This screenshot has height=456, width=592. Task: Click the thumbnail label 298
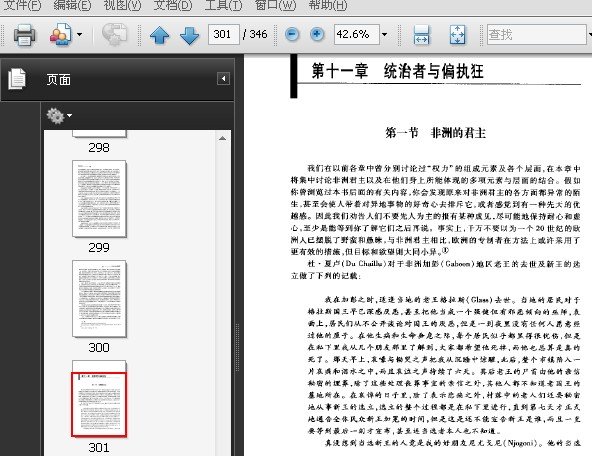(99, 148)
